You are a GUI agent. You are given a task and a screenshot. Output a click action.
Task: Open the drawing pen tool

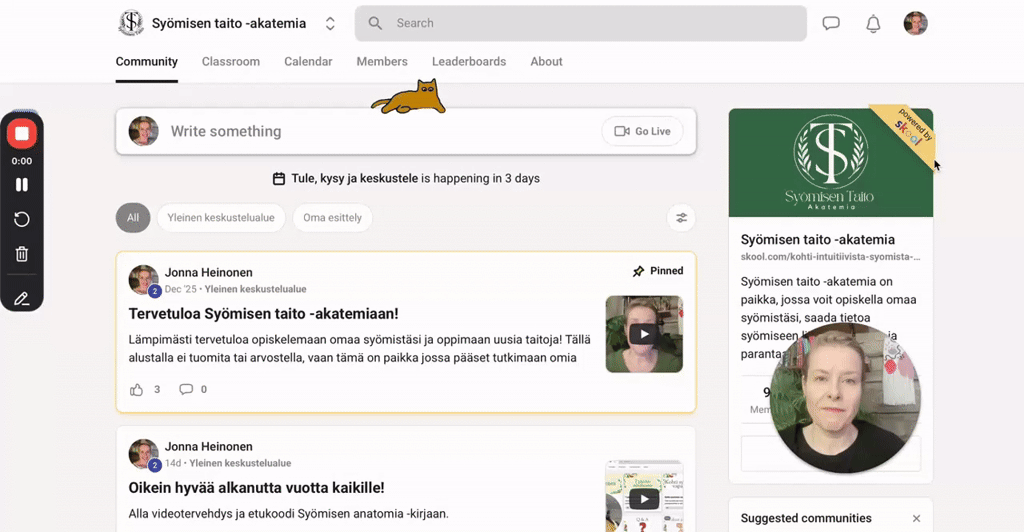(22, 299)
